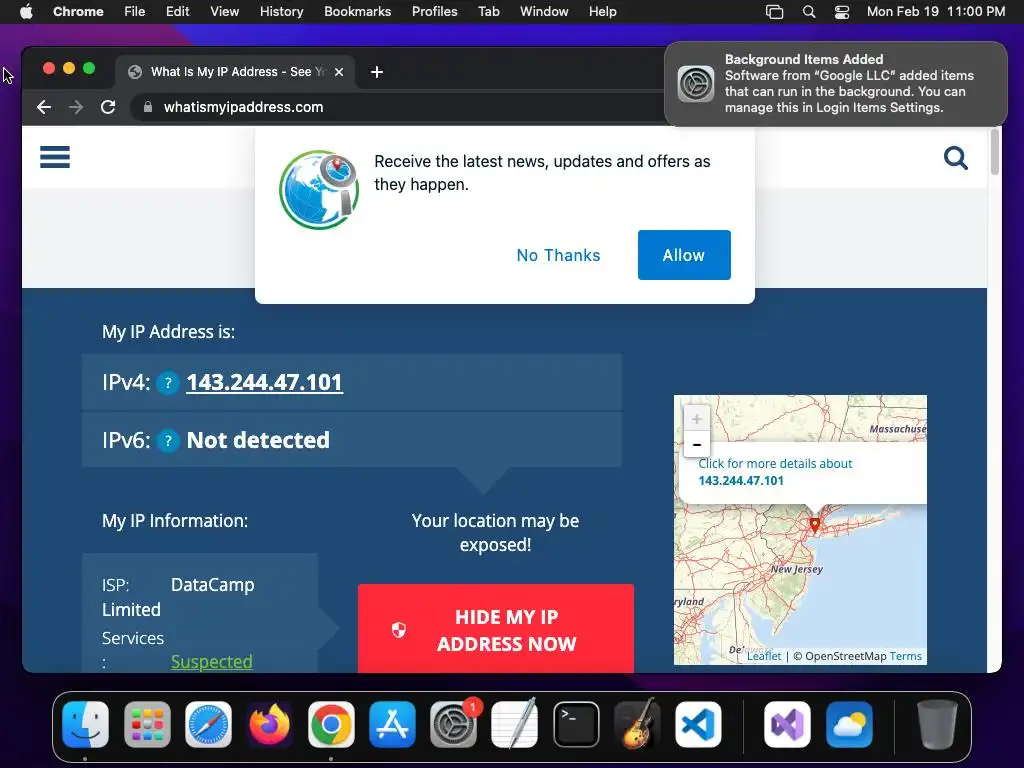Open Visual Studio (purple) from dock
This screenshot has height=768, width=1024.
click(788, 724)
